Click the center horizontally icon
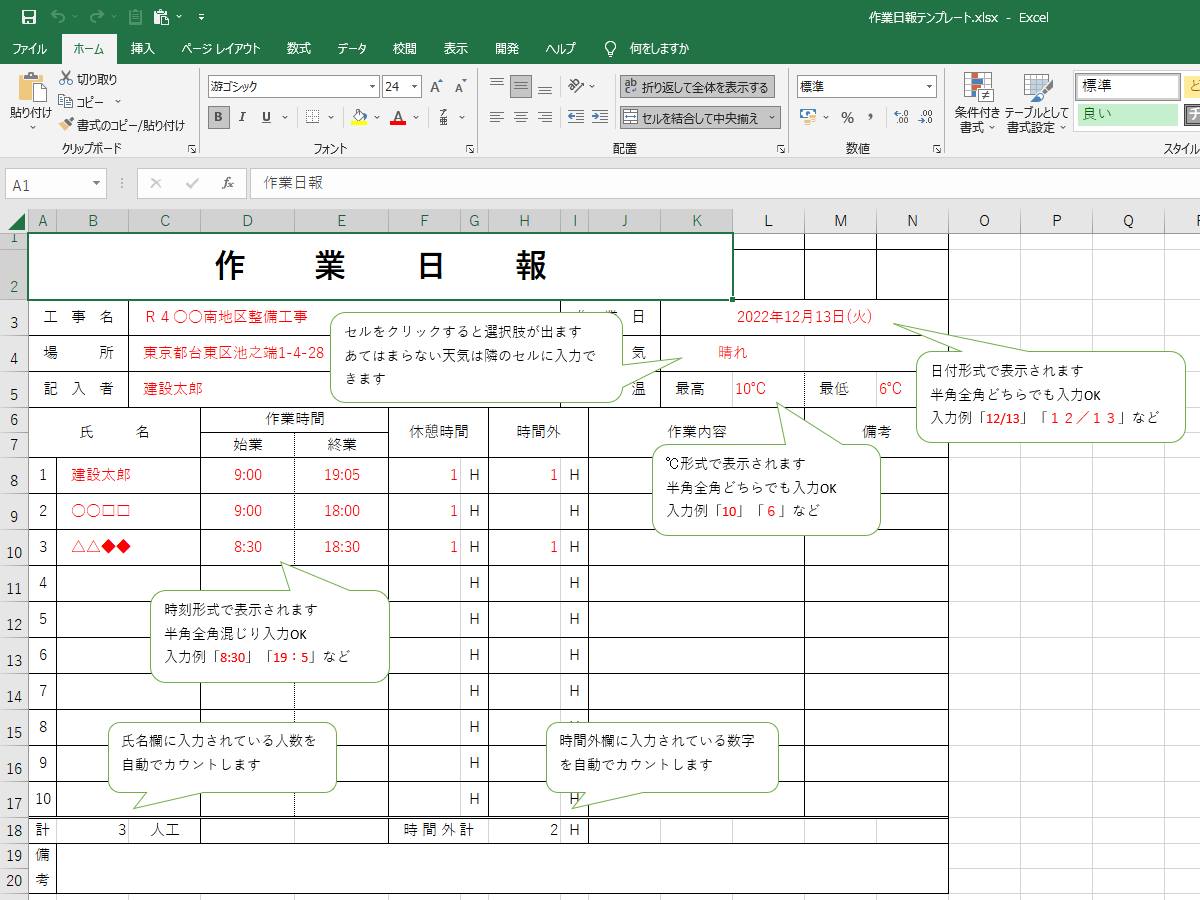This screenshot has width=1200, height=900. click(520, 117)
